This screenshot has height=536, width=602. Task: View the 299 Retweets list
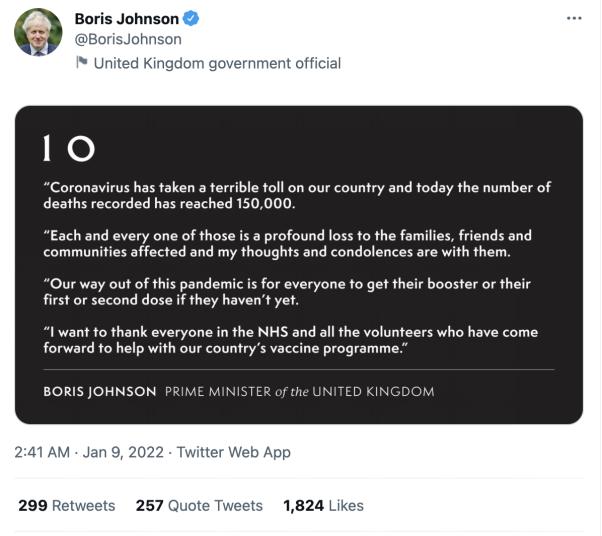(x=66, y=505)
